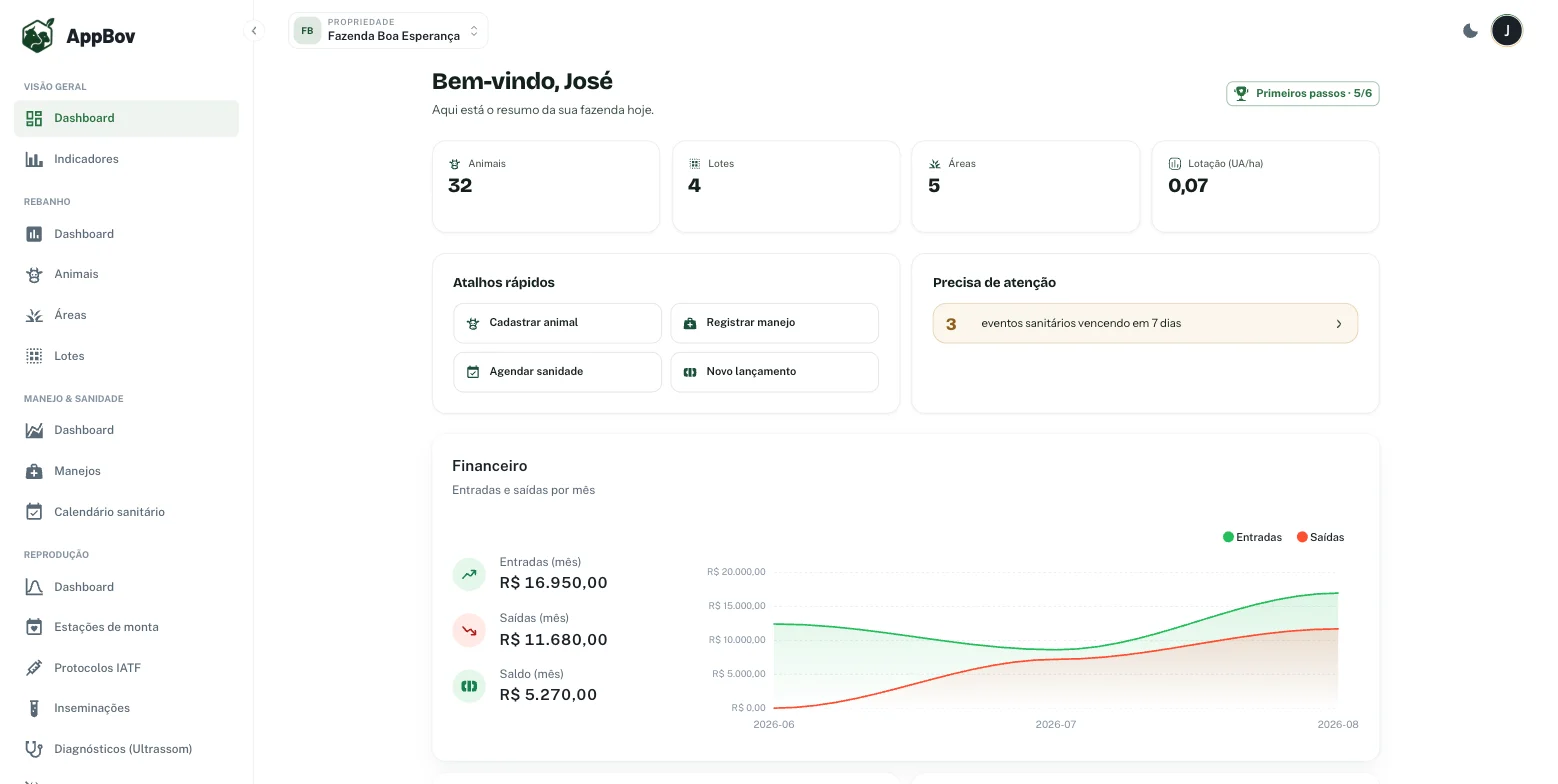Click the Calendário sanitário calendar icon

(x=34, y=512)
